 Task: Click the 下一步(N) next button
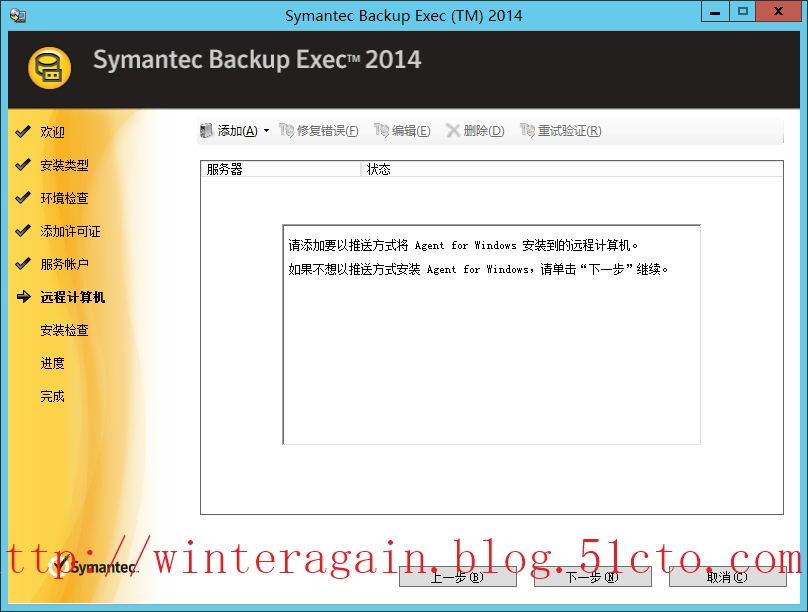(593, 576)
